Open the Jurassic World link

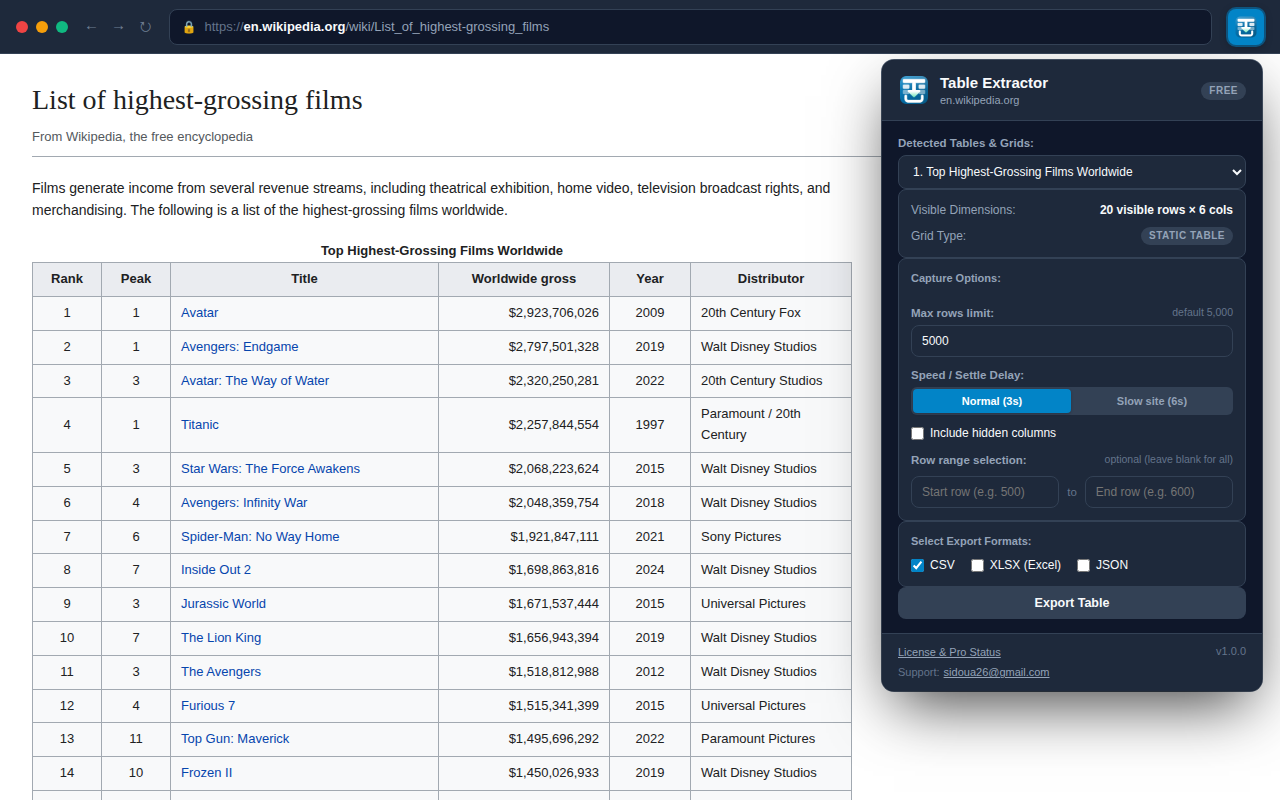click(x=223, y=604)
